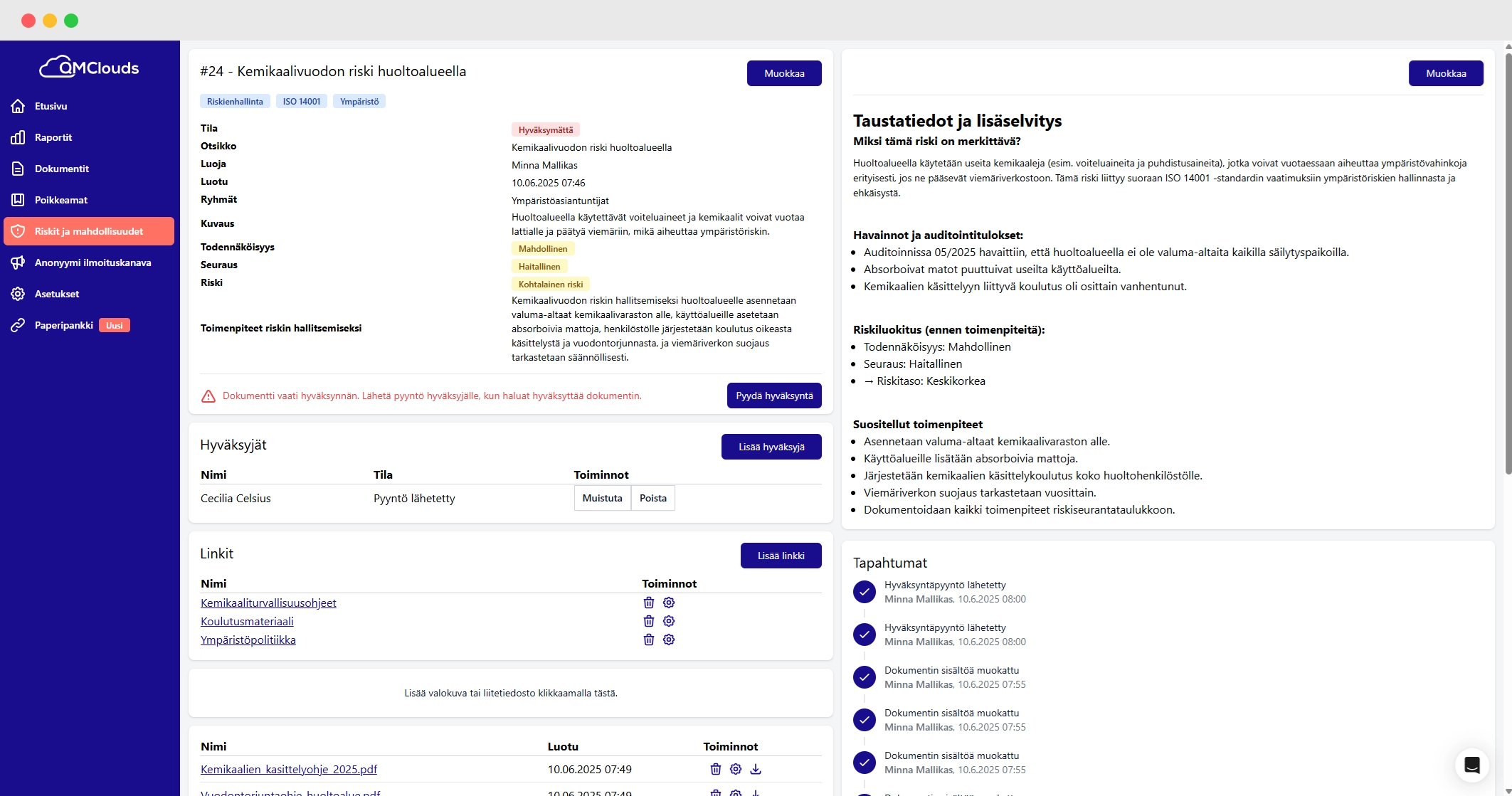Click Lisää hyväksyjä button
This screenshot has height=796, width=1512.
click(771, 447)
